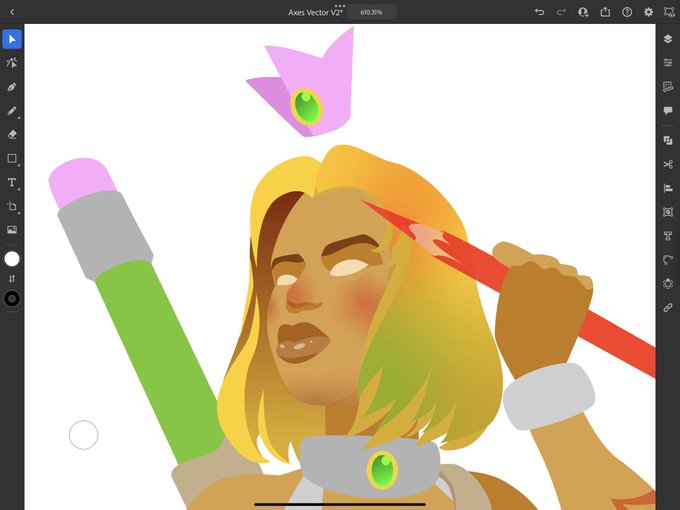
Task: Swap fill and stroke colors
Action: click(12, 279)
